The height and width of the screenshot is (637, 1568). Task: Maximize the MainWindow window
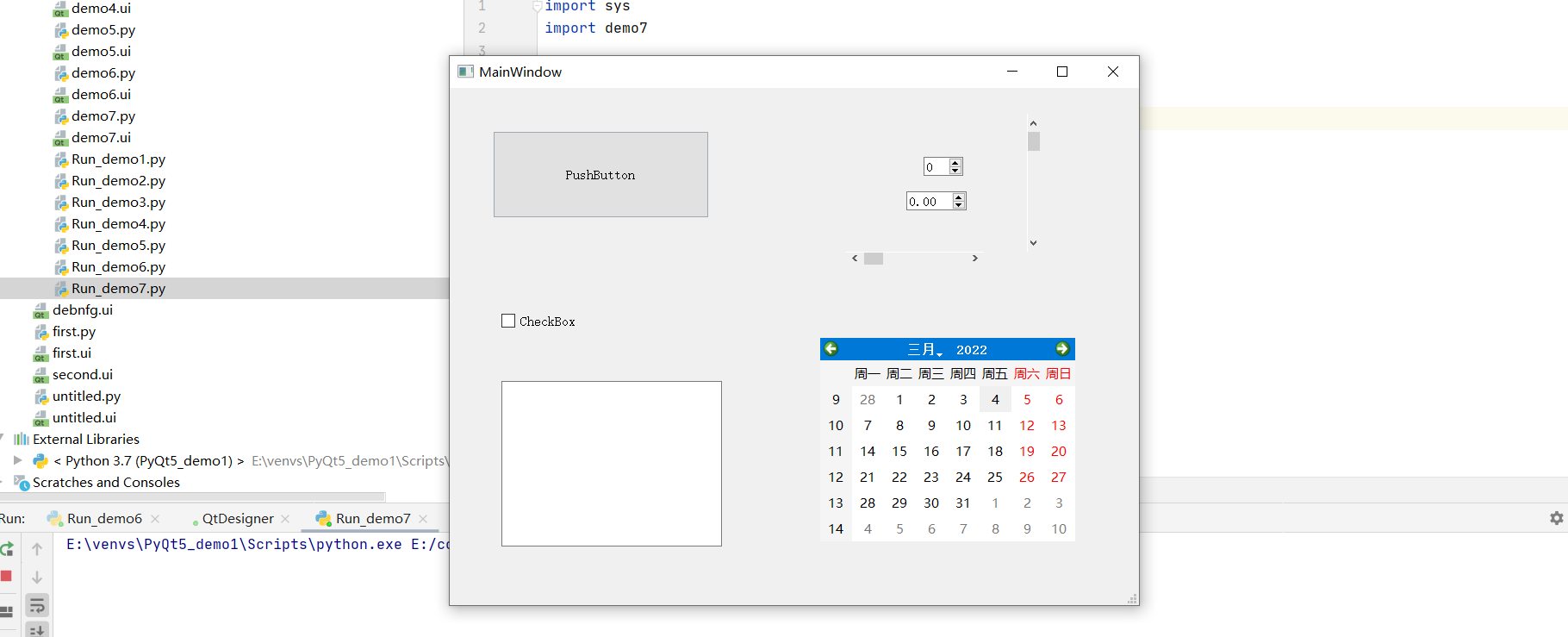1062,72
